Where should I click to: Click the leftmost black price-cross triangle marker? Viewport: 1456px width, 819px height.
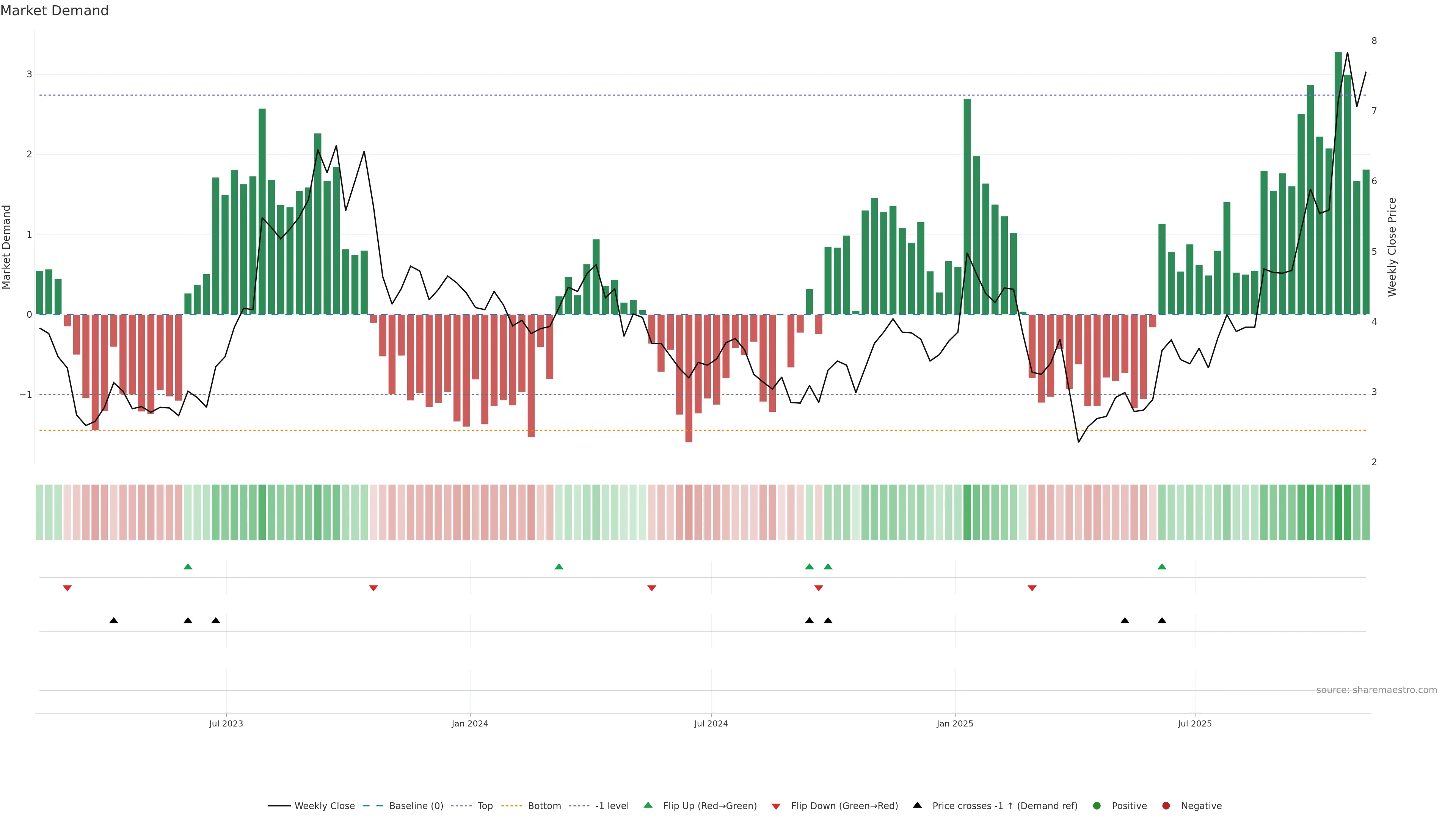(114, 621)
